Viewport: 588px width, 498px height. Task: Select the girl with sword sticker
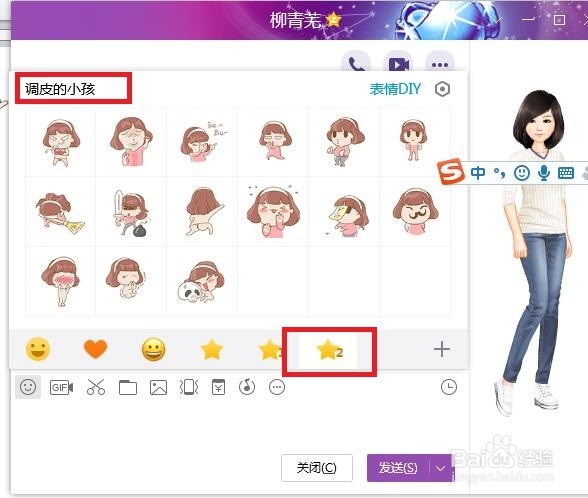coord(131,213)
